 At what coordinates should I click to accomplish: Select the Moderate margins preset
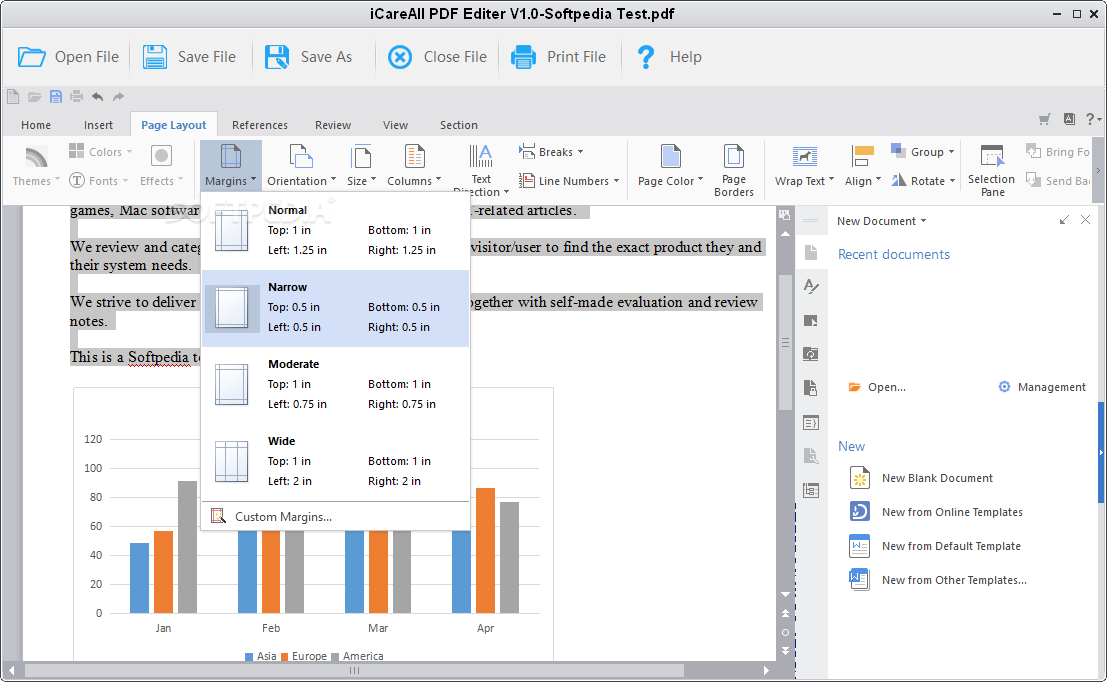pos(335,385)
